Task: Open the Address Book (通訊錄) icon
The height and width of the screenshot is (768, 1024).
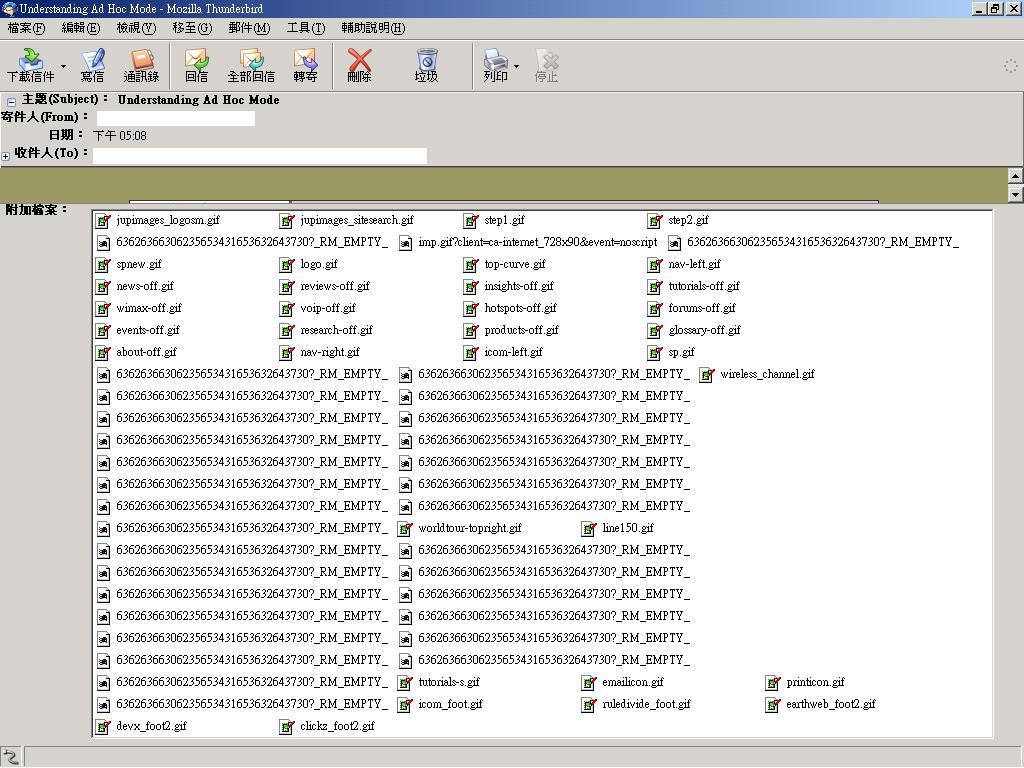Action: click(141, 61)
